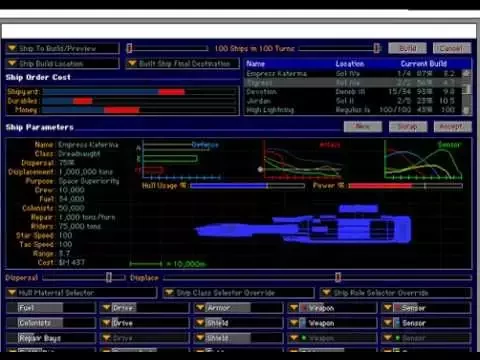
Task: Select the Empress Katerina row in ship list
Action: [354, 74]
